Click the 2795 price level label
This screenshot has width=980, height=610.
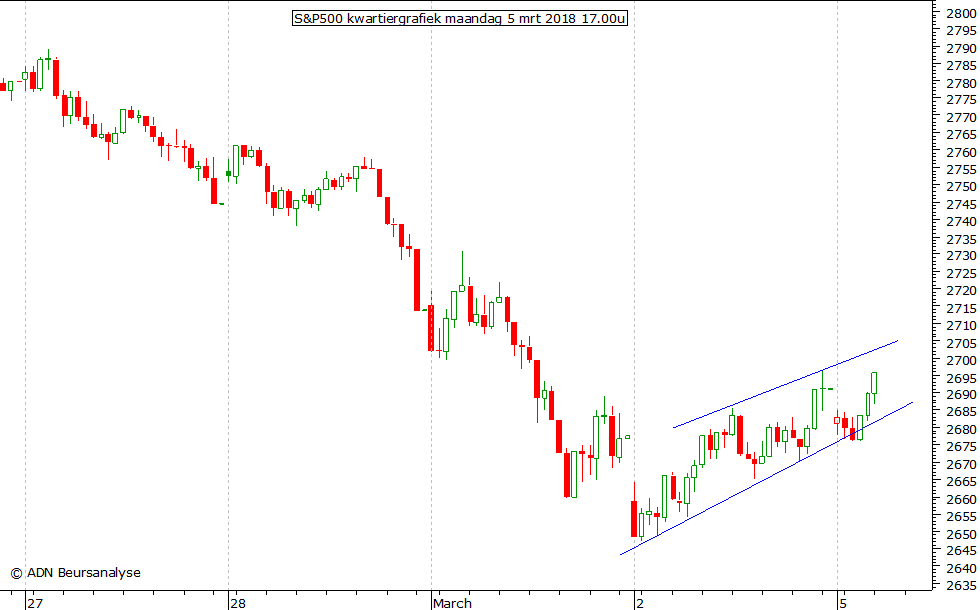click(961, 31)
